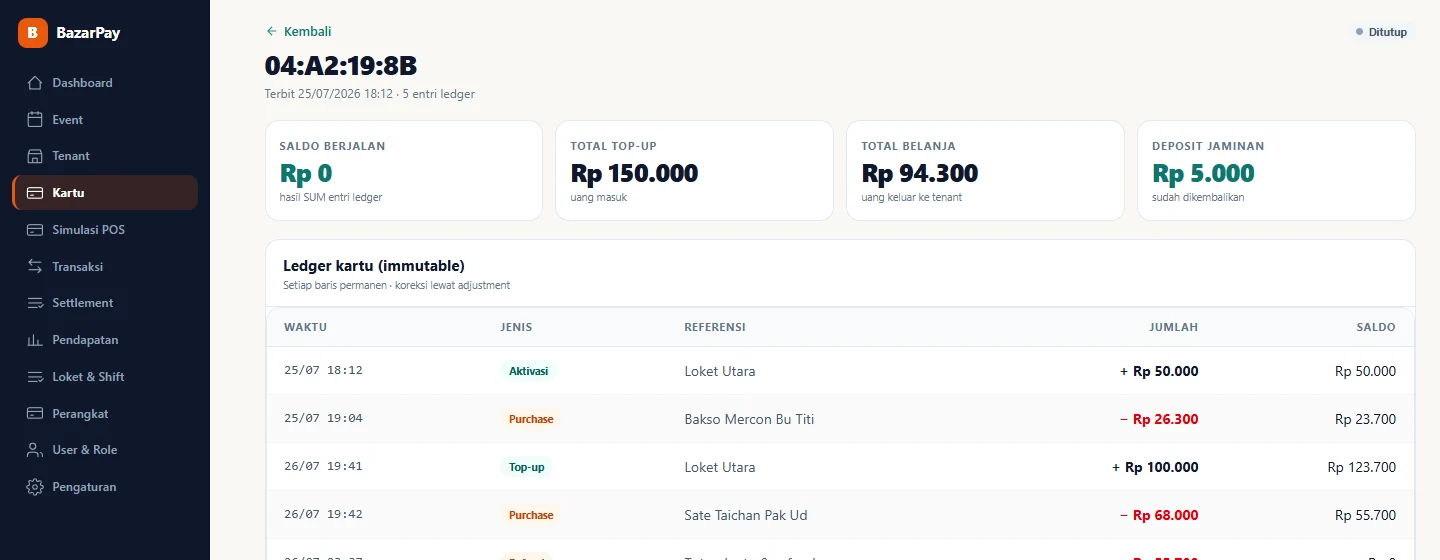Select the 25/07 18:12 timestamp cell
This screenshot has width=1440, height=560.
point(323,371)
